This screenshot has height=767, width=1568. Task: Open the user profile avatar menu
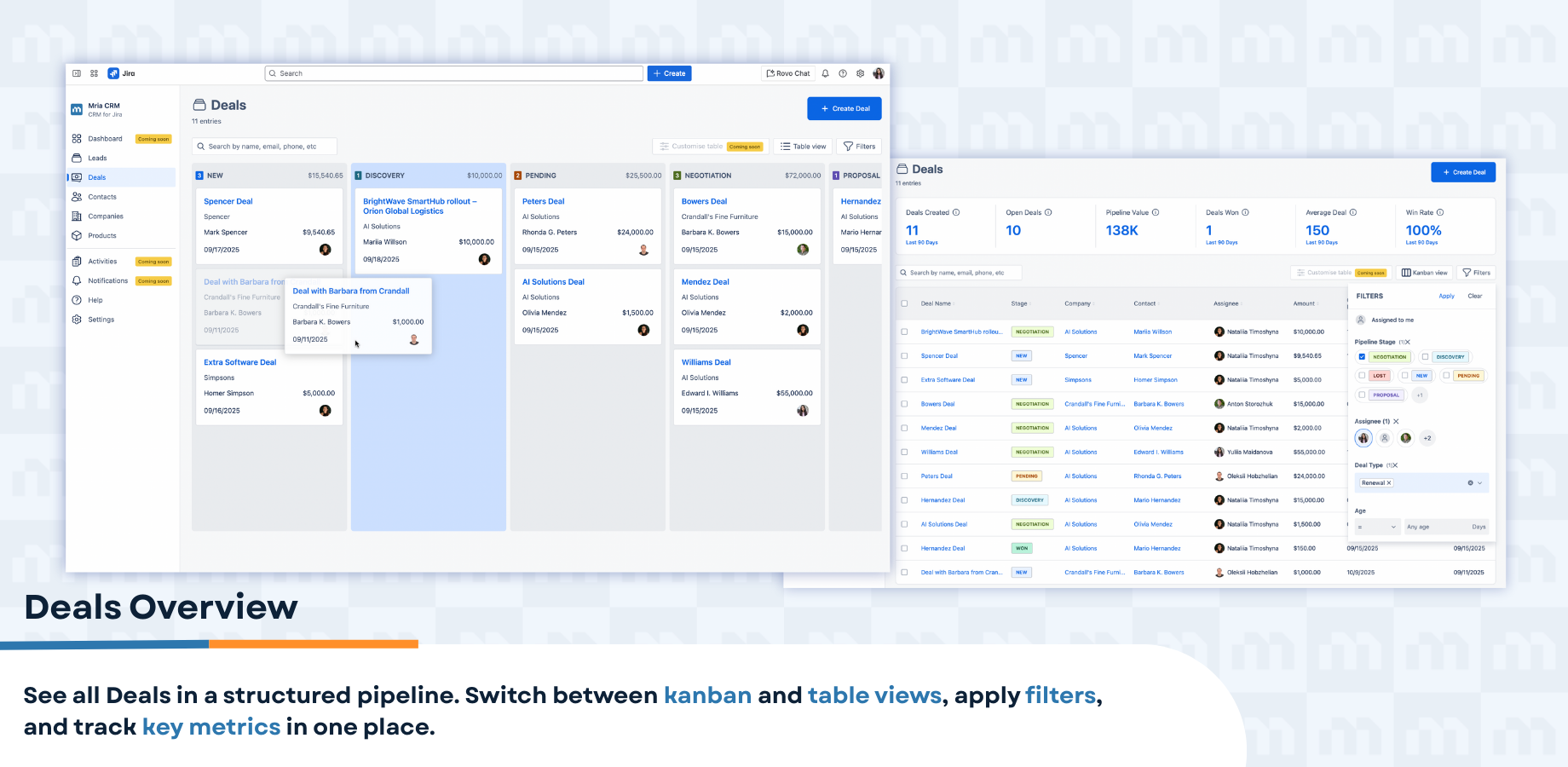[879, 73]
